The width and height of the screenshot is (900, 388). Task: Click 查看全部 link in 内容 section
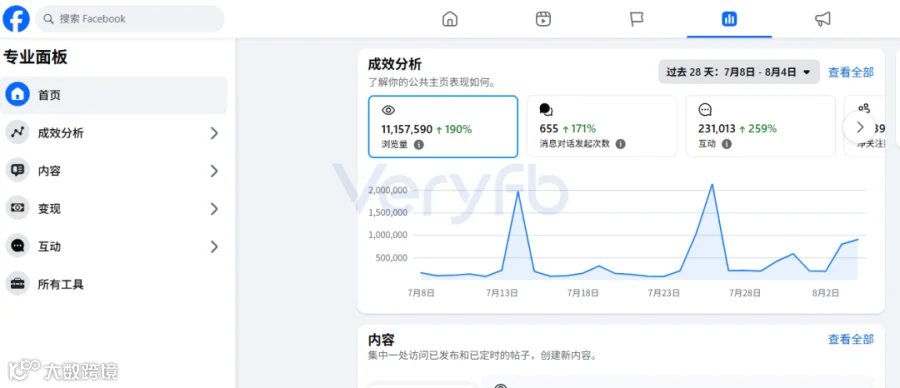851,339
